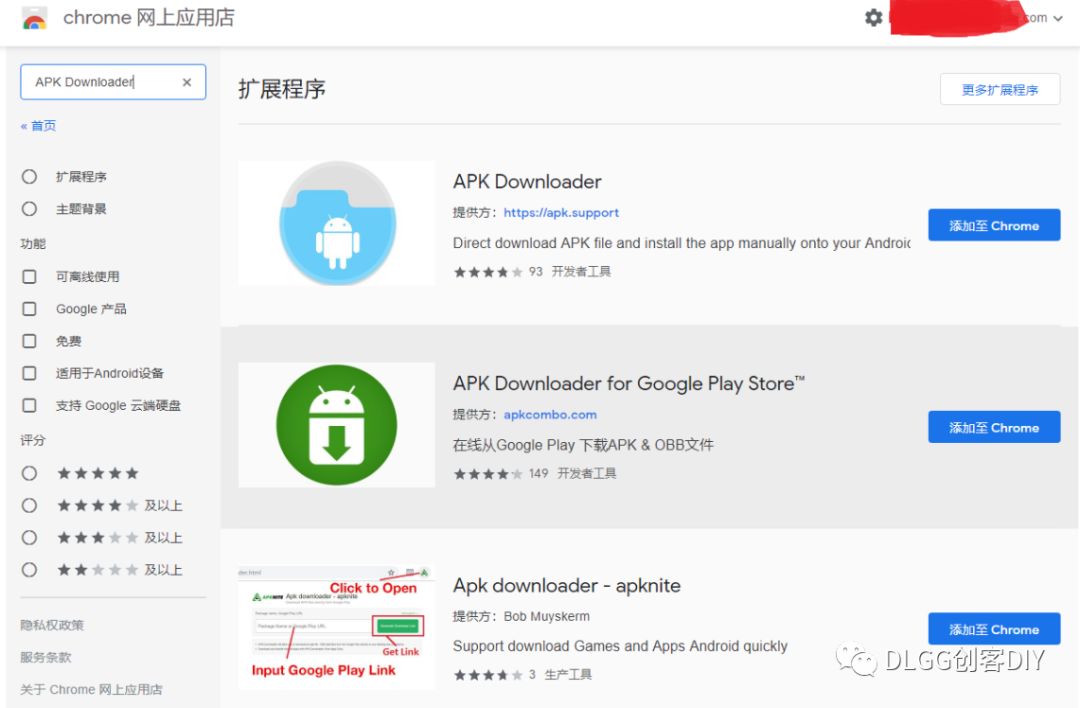Open the green Play Store downloader icon
The width and height of the screenshot is (1080, 708).
pyautogui.click(x=337, y=425)
